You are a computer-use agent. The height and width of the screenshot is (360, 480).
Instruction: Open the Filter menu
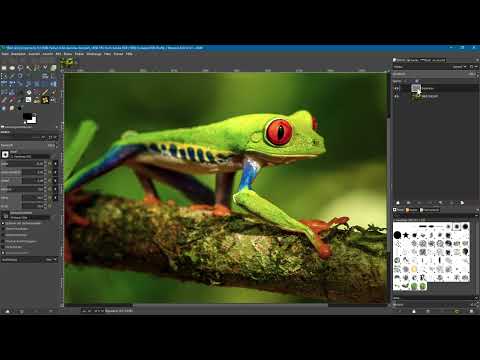(x=107, y=54)
